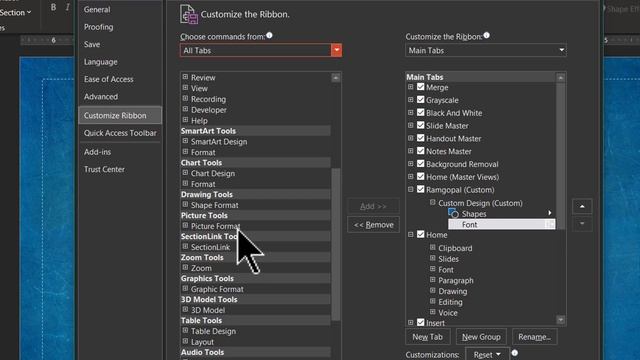The image size is (640, 360).
Task: Click the Italic icon in the PowerPoint ribbon
Action: pos(67,7)
